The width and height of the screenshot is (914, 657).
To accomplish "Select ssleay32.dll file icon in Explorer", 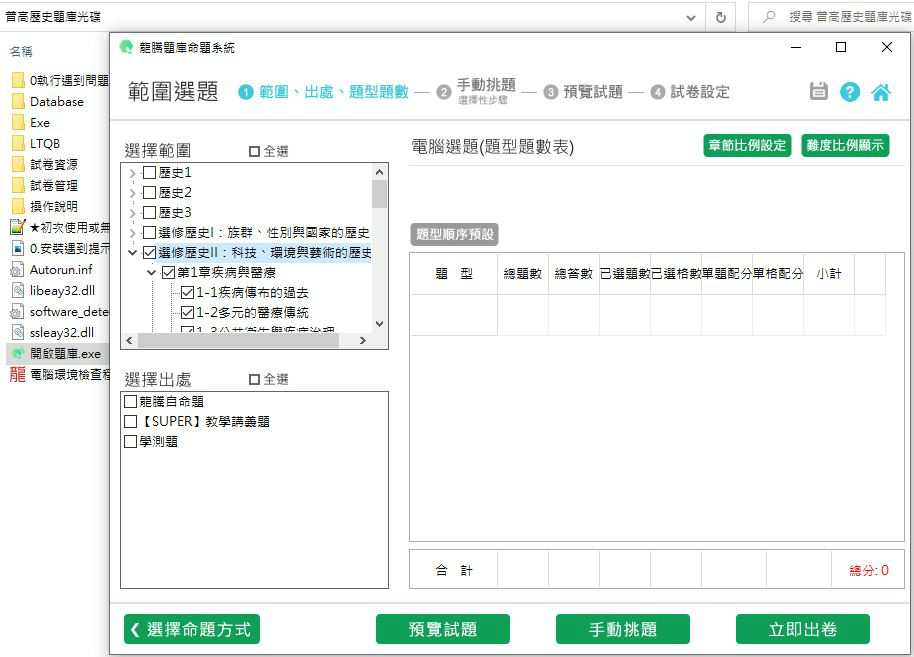I will [18, 332].
